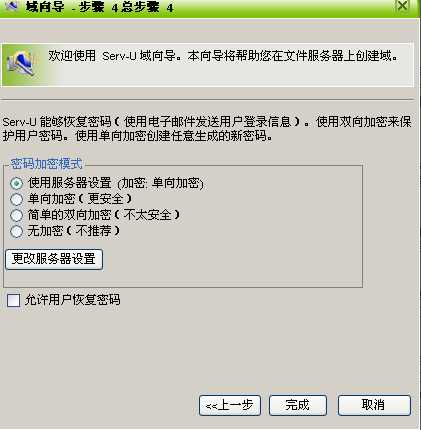421x430 pixels.
Task: Enable the '允许用户恢复密码' checkbox
Action: coord(13,300)
